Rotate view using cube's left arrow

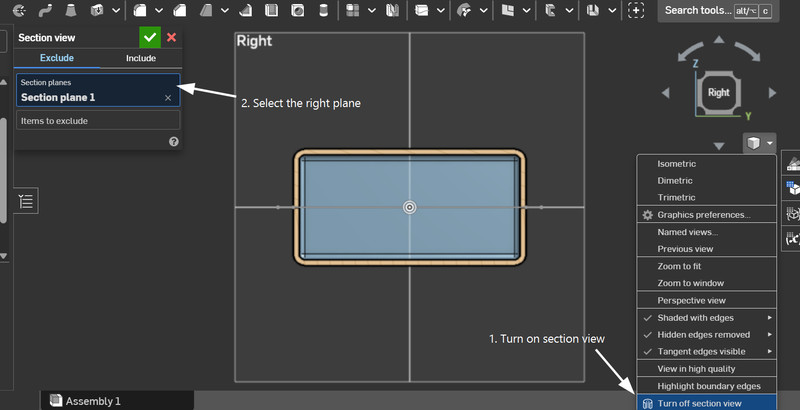tap(665, 93)
